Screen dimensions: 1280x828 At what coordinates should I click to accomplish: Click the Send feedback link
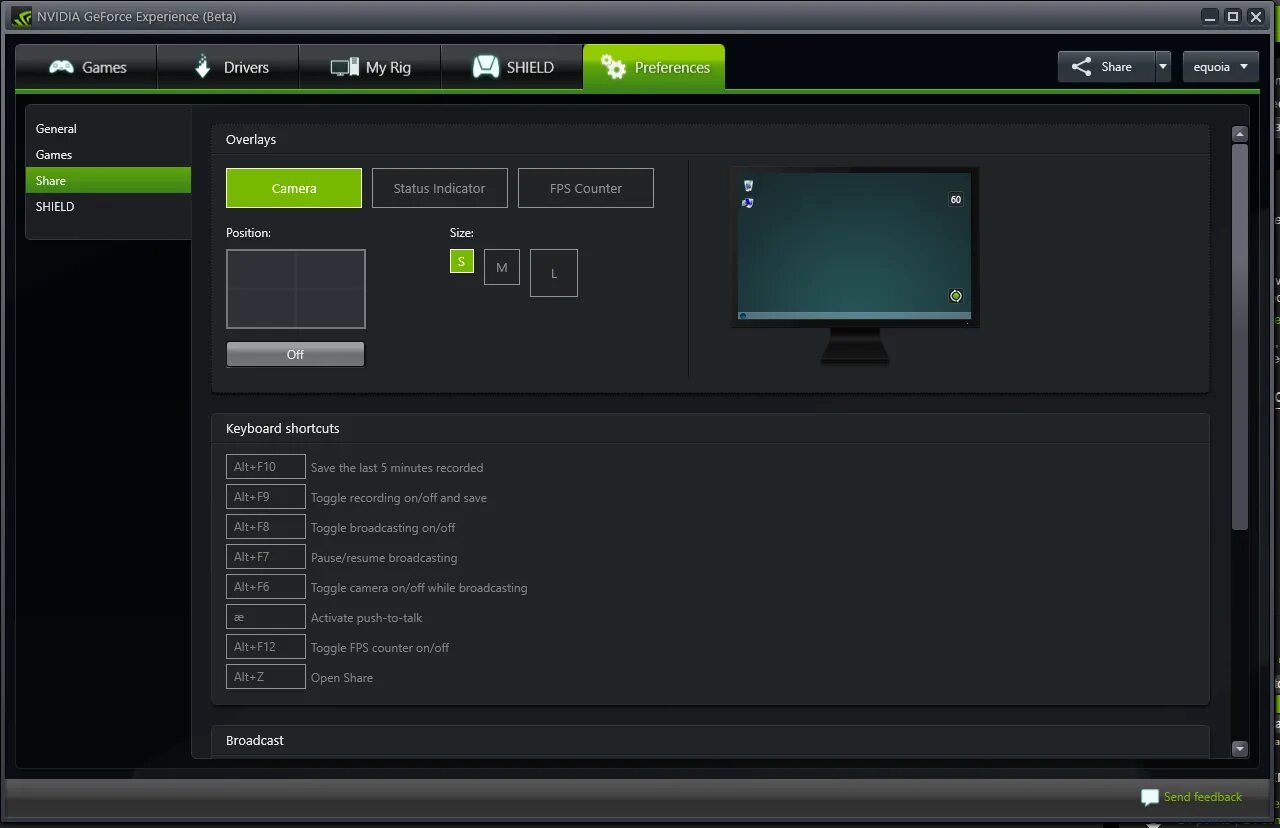[x=1203, y=797]
